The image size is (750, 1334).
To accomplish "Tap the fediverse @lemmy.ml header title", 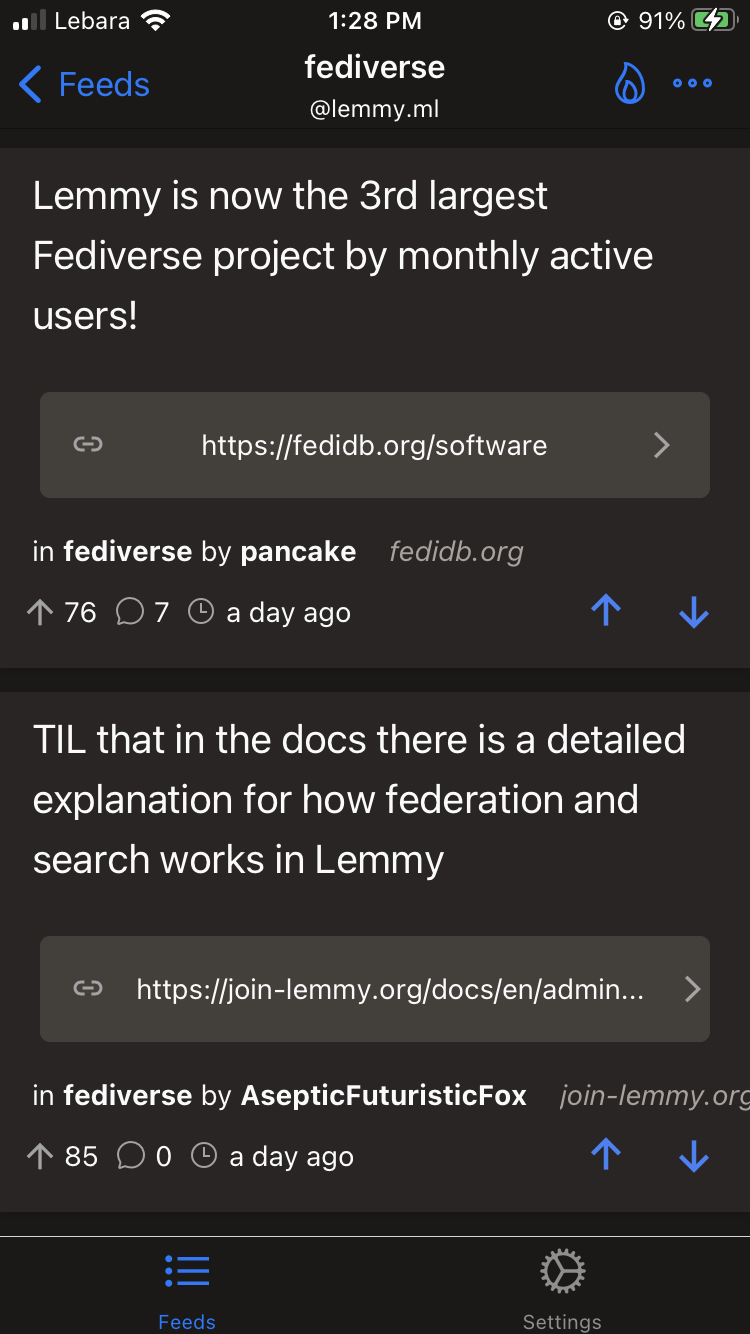I will click(x=374, y=85).
